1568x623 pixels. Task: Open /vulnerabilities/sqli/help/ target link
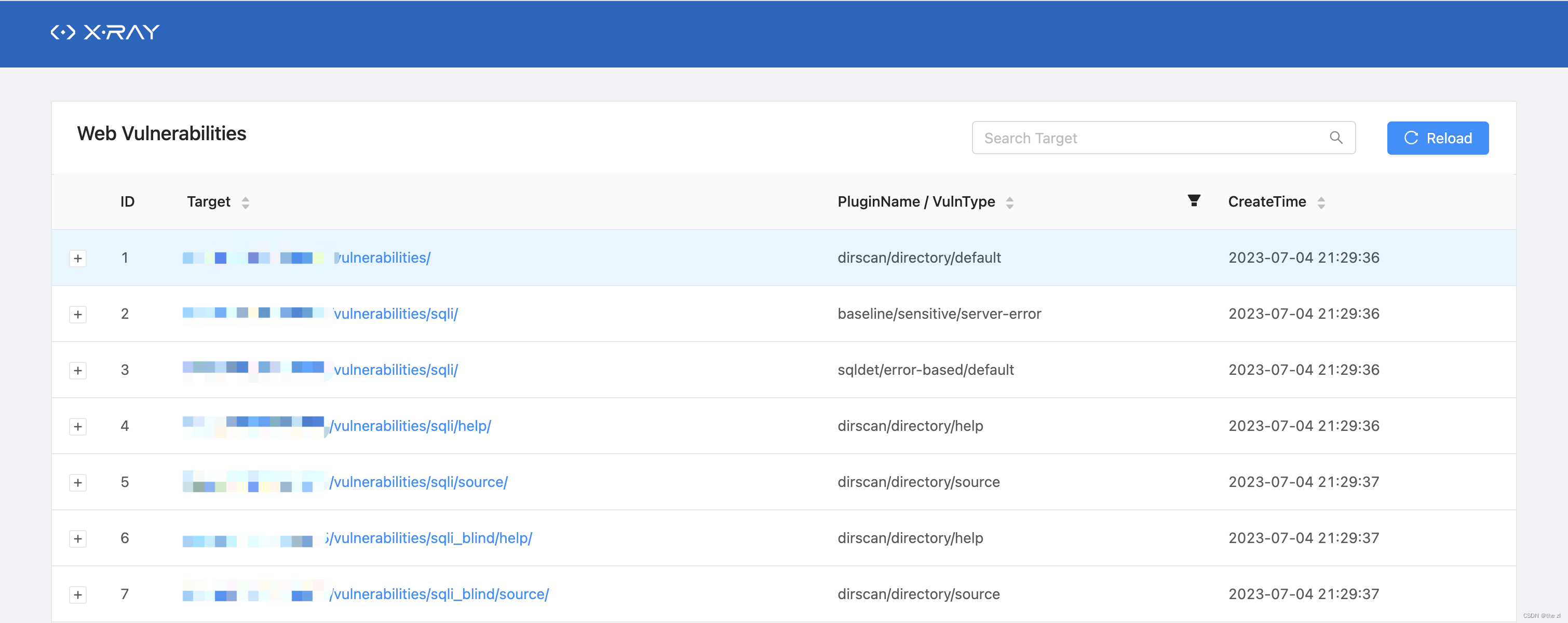[411, 426]
